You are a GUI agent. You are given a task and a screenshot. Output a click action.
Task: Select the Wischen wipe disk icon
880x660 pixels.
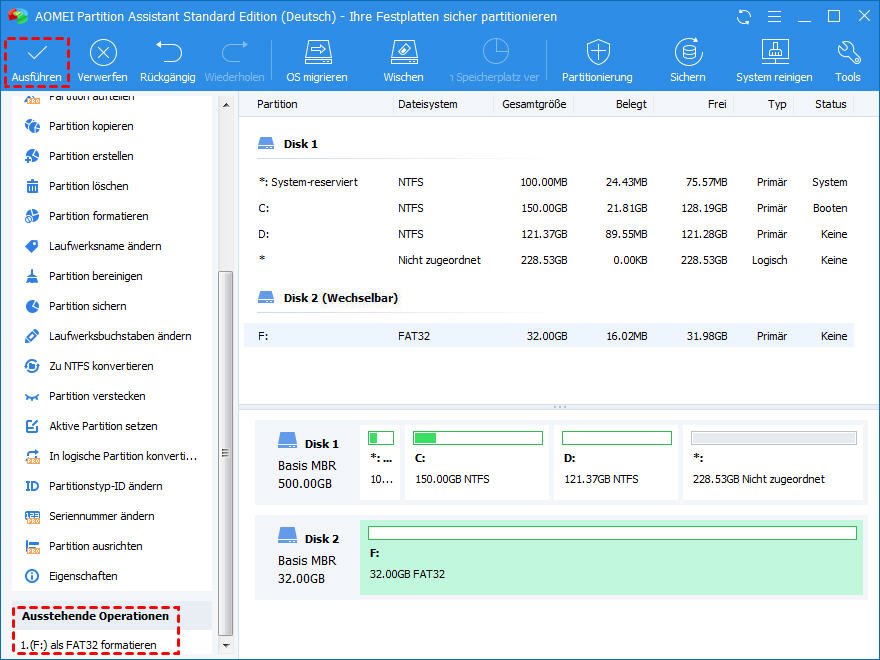(x=403, y=54)
